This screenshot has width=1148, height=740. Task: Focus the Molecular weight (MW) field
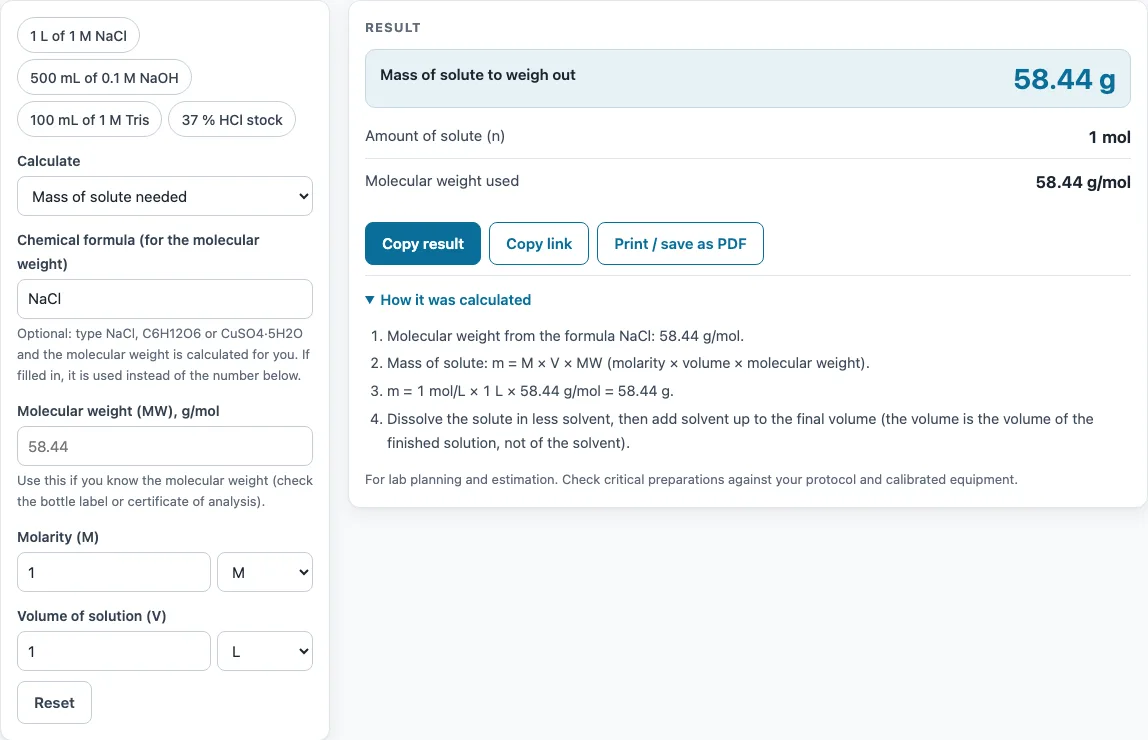pyautogui.click(x=165, y=446)
